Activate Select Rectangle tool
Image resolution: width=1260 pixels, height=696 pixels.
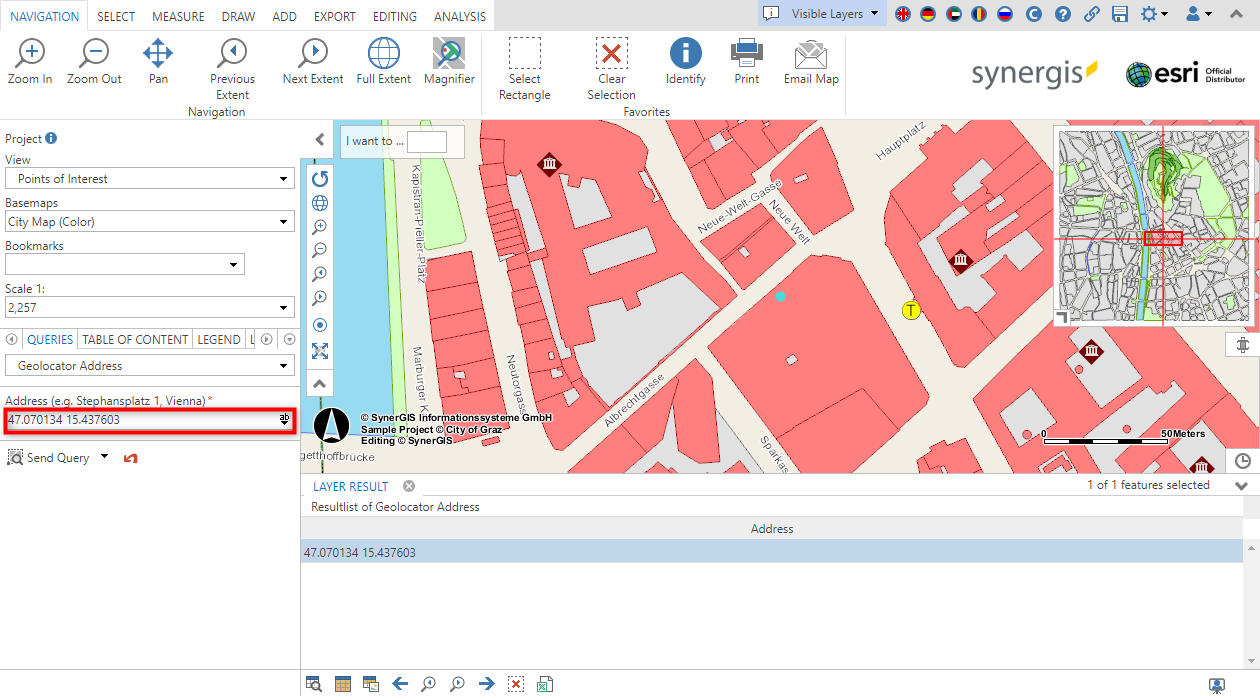[524, 66]
